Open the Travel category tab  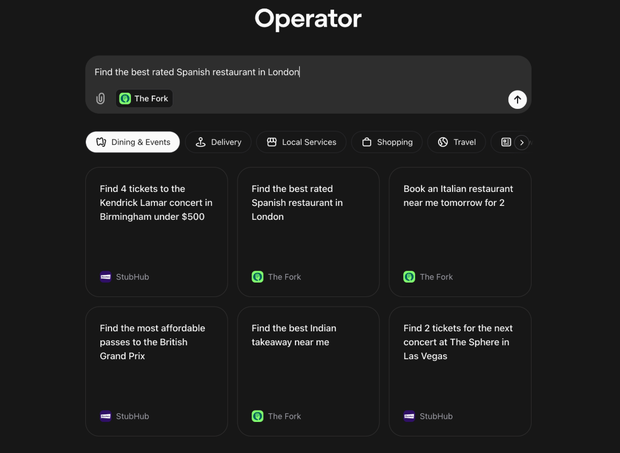457,142
